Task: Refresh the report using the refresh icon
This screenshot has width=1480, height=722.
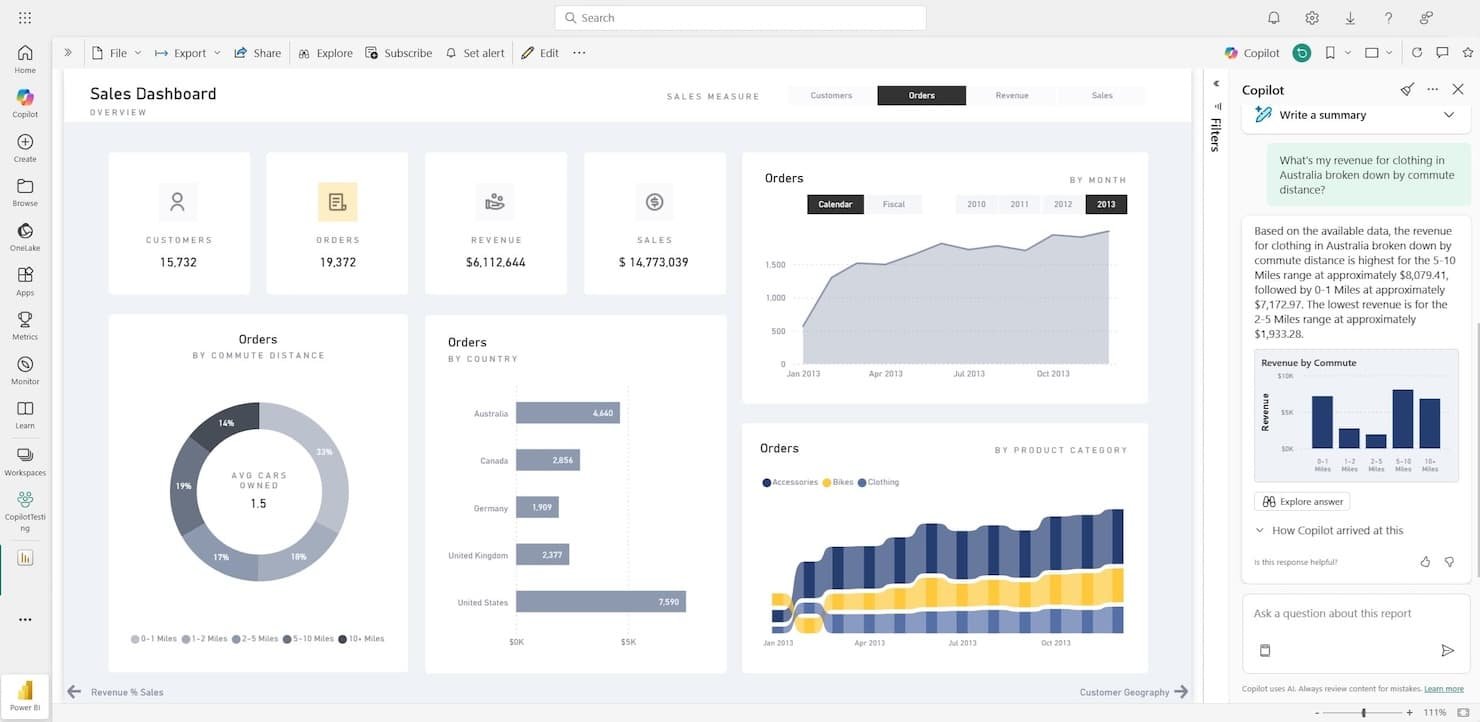Action: coord(1416,52)
